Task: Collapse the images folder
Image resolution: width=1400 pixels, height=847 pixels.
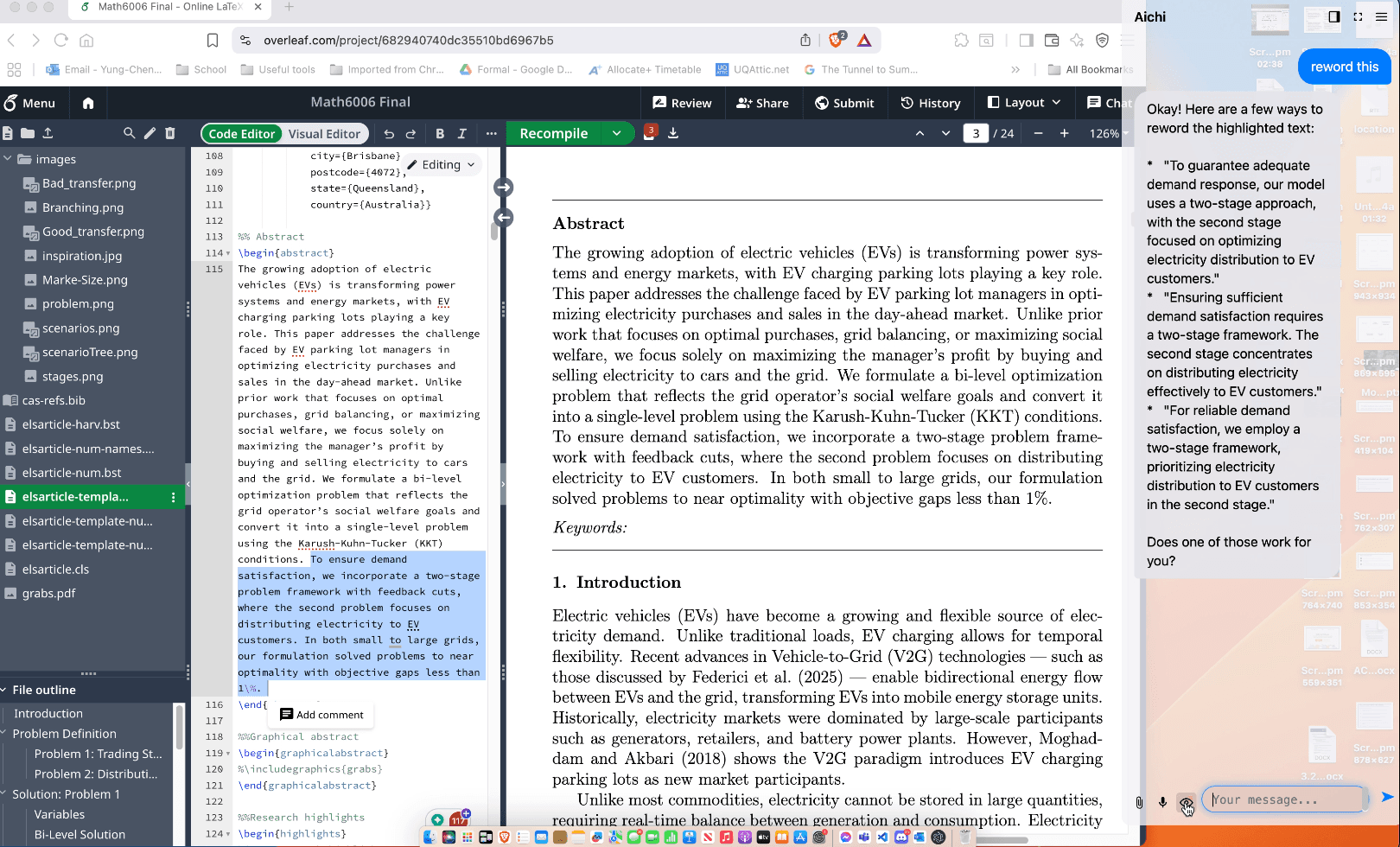Action: (8, 159)
